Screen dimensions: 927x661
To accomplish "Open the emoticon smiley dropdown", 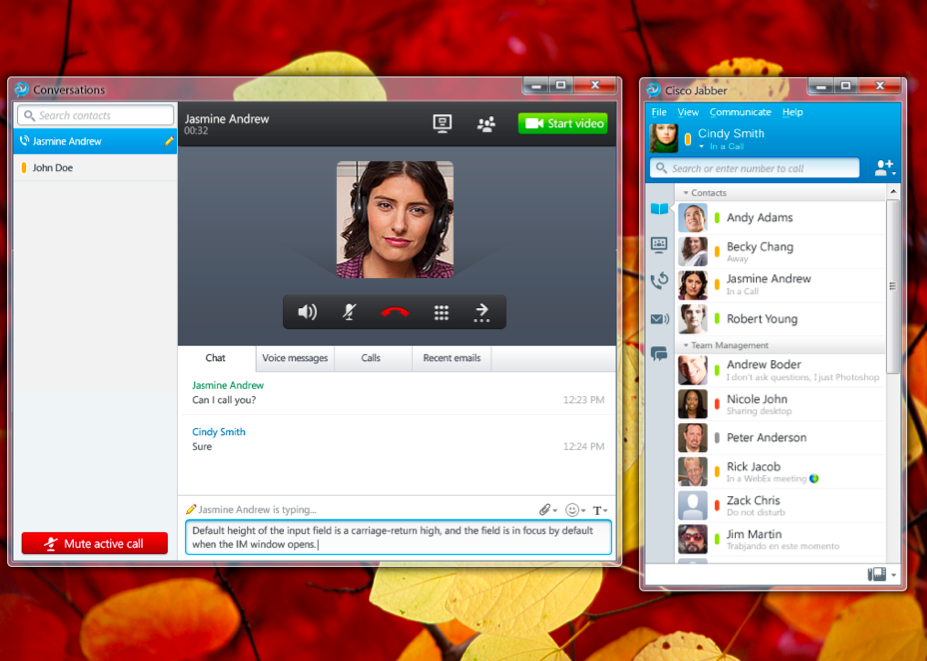I will (575, 510).
